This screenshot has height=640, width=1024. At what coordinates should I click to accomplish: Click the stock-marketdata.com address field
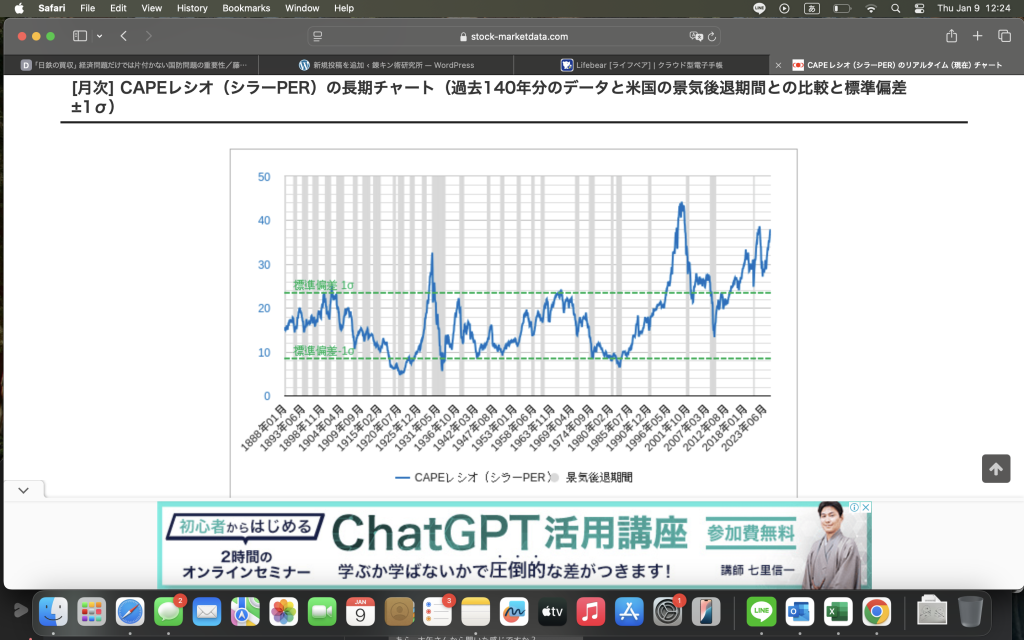(x=512, y=36)
